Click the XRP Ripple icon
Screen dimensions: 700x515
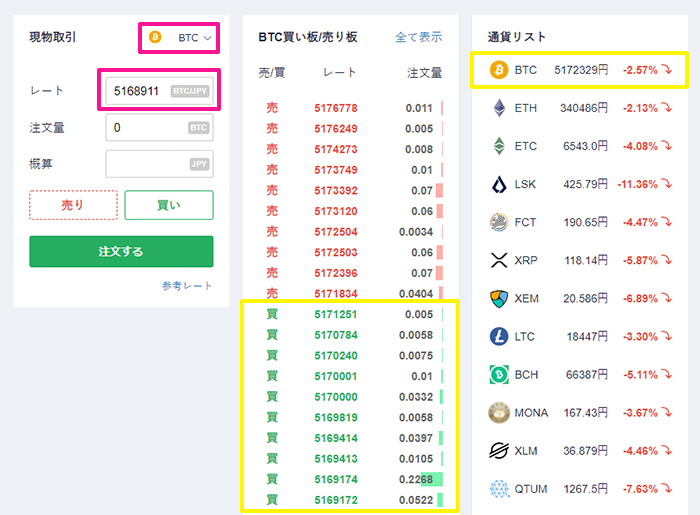click(499, 260)
